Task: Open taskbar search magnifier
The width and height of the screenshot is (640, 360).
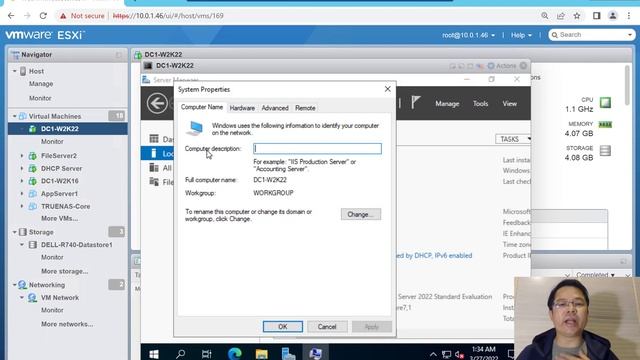Action: pos(180,353)
